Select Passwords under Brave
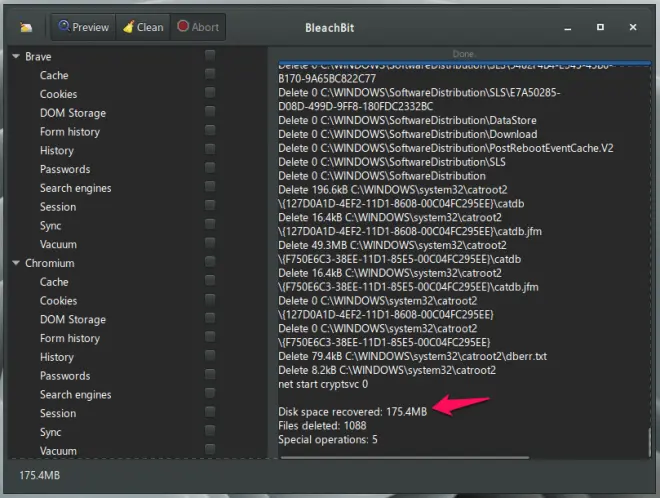This screenshot has height=498, width=660. [65, 169]
